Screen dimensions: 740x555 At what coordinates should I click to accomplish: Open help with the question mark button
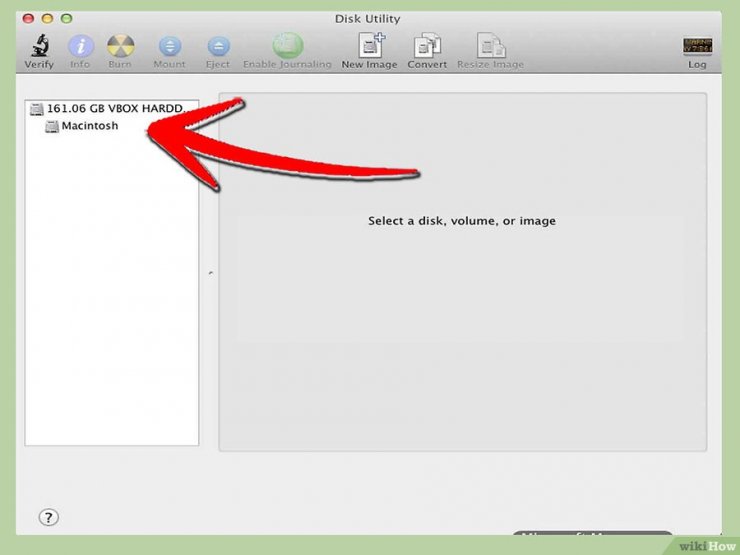[x=49, y=517]
